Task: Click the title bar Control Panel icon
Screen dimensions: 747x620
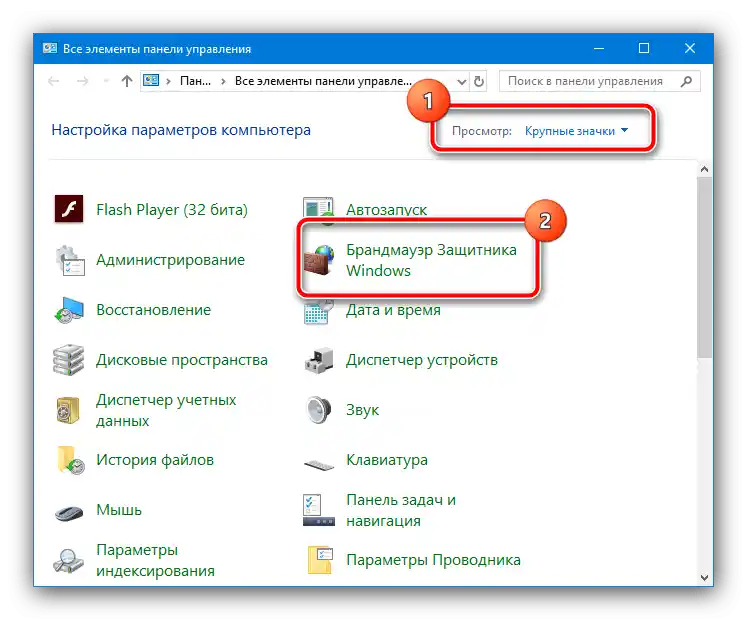Action: click(x=50, y=48)
